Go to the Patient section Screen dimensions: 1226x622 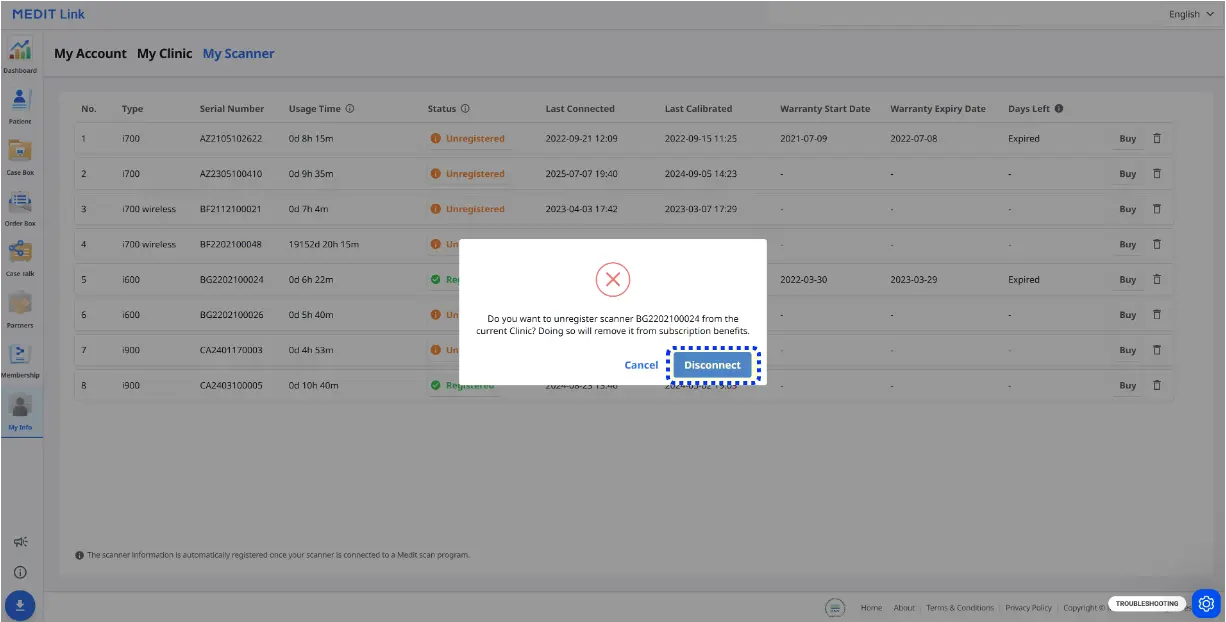[20, 103]
